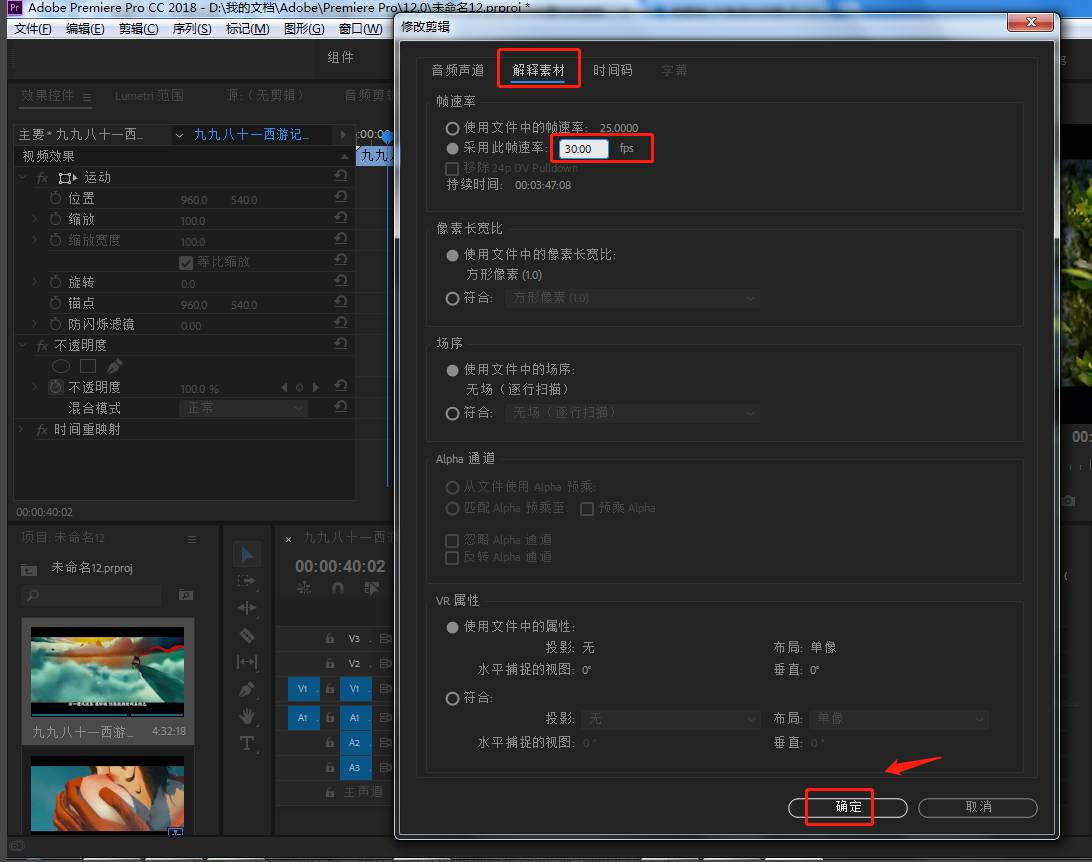Select the Razor tool in the timeline toolbar
The width and height of the screenshot is (1092, 862).
tap(247, 633)
